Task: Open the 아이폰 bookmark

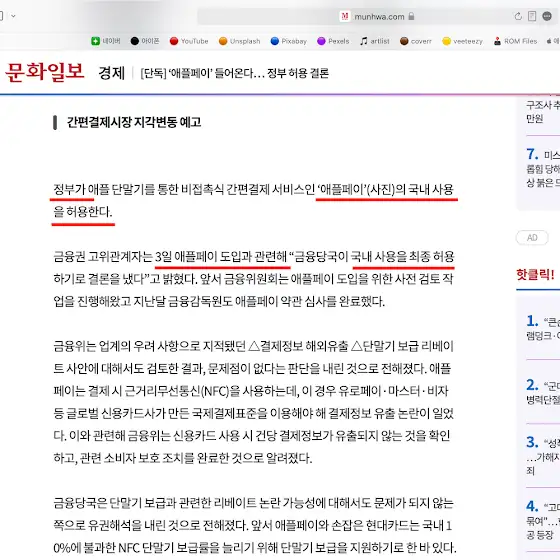Action: 145,41
